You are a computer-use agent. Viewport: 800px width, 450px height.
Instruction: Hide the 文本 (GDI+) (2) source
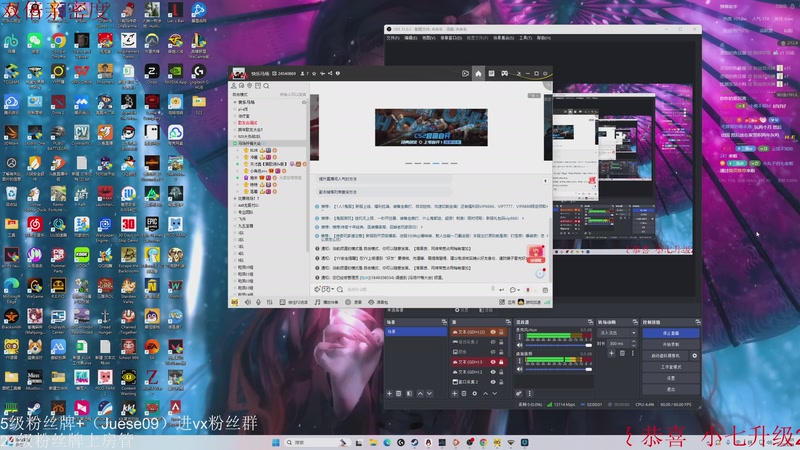[493, 332]
